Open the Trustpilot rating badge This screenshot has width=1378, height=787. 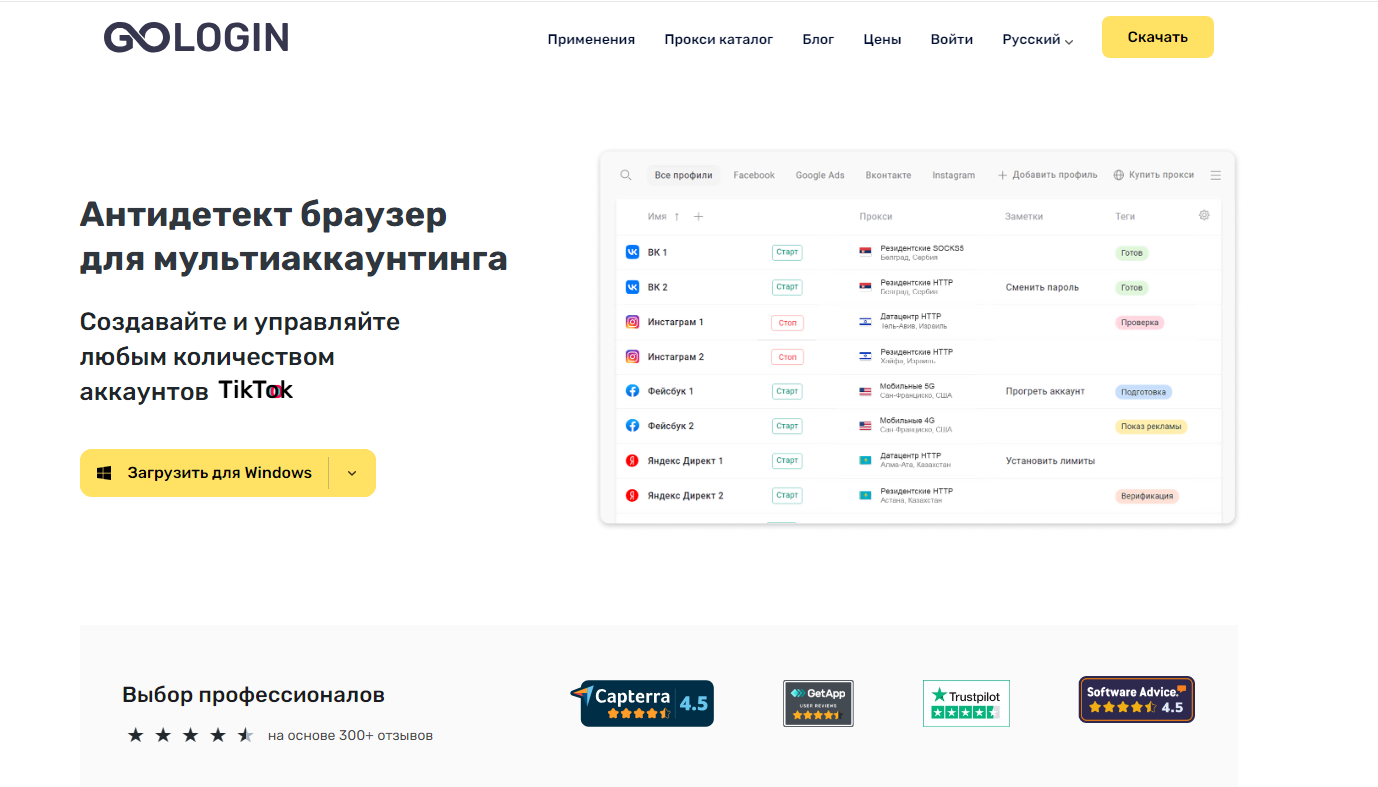point(966,703)
